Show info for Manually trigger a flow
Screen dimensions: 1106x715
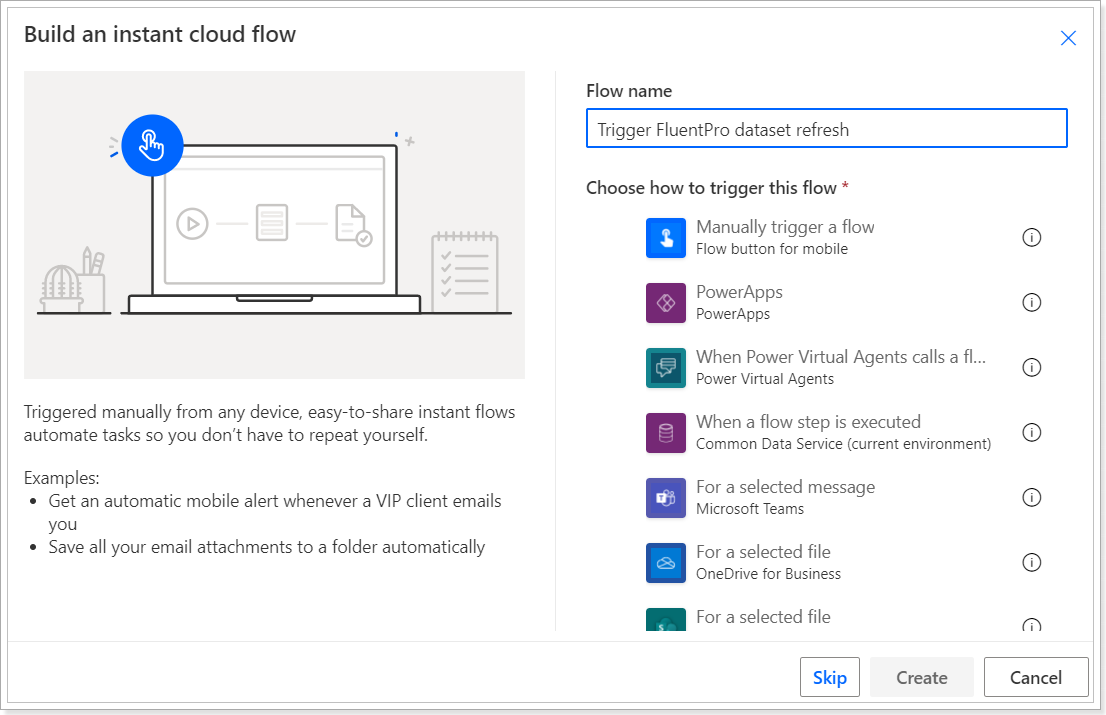point(1031,238)
